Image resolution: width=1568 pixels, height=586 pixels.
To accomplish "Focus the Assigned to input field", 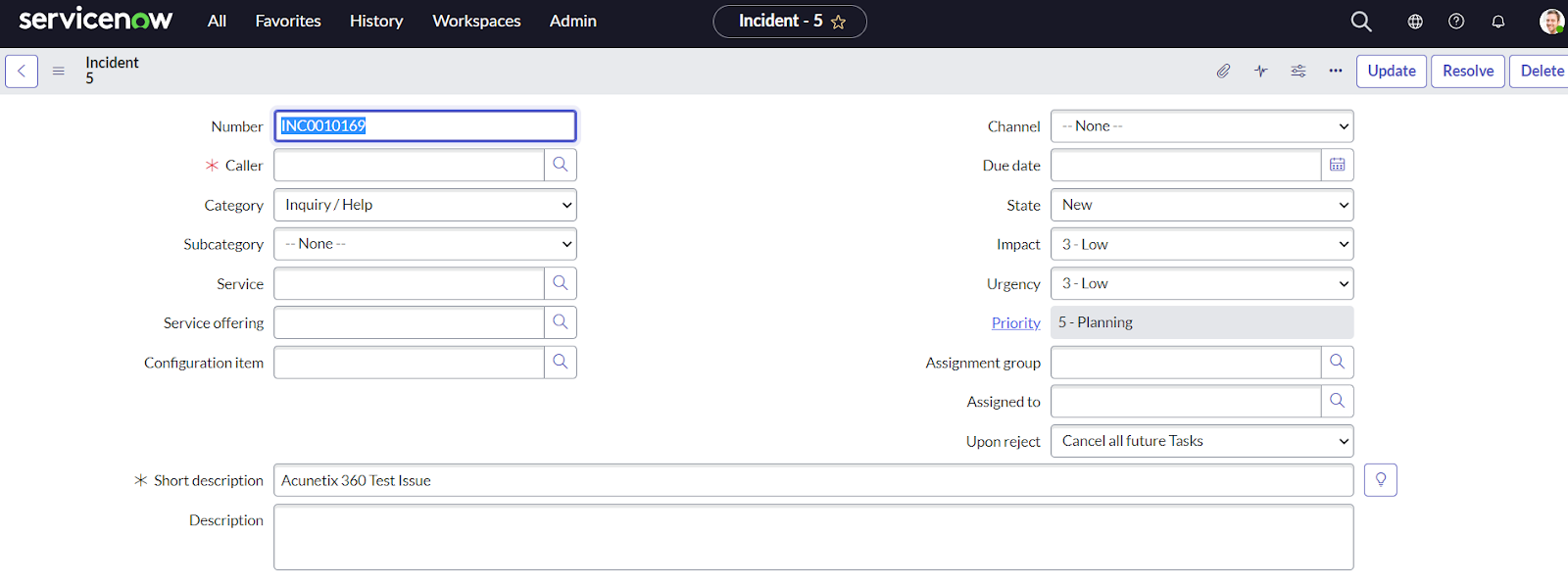I will click(x=1186, y=401).
